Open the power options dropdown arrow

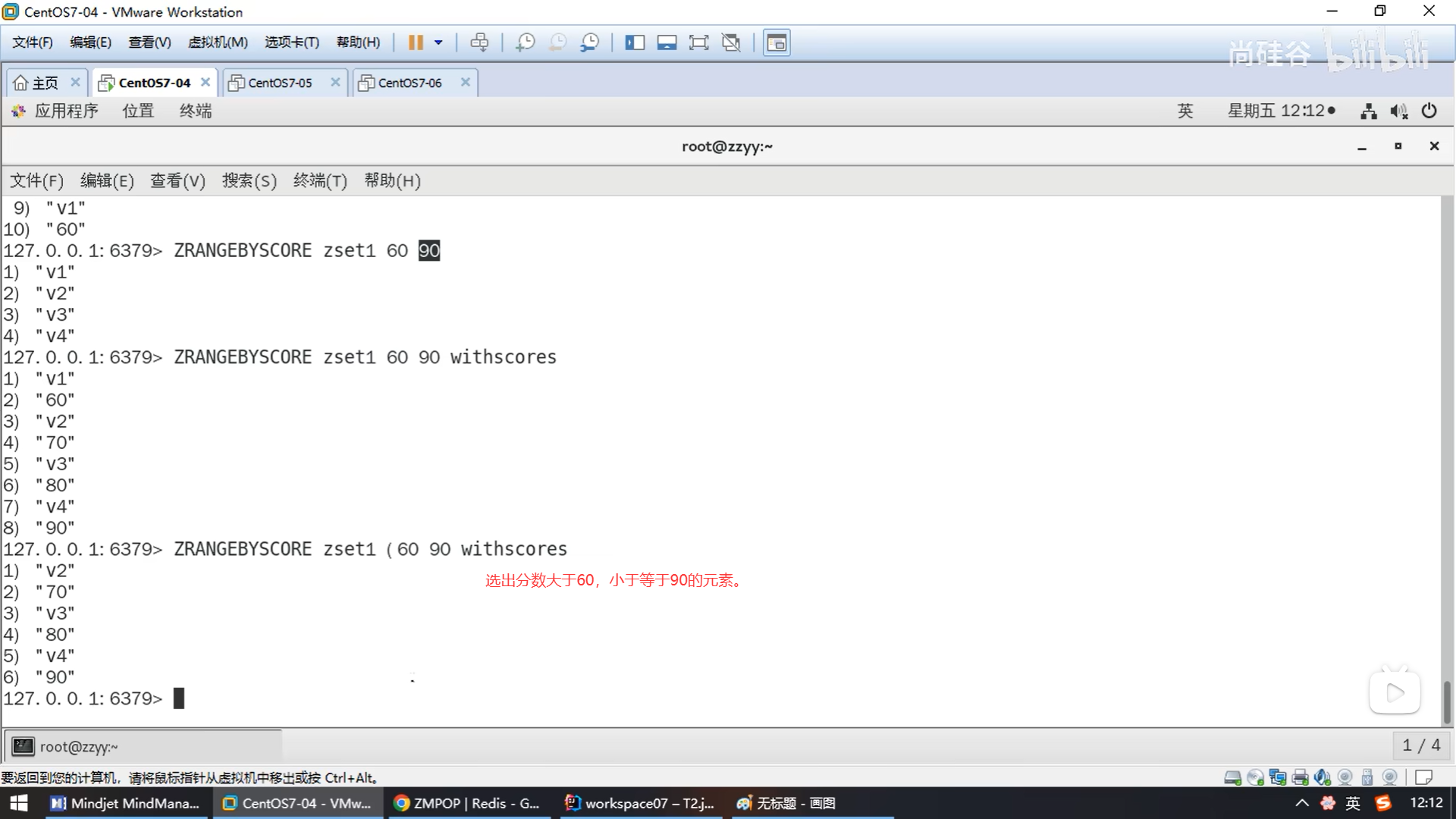click(x=438, y=42)
